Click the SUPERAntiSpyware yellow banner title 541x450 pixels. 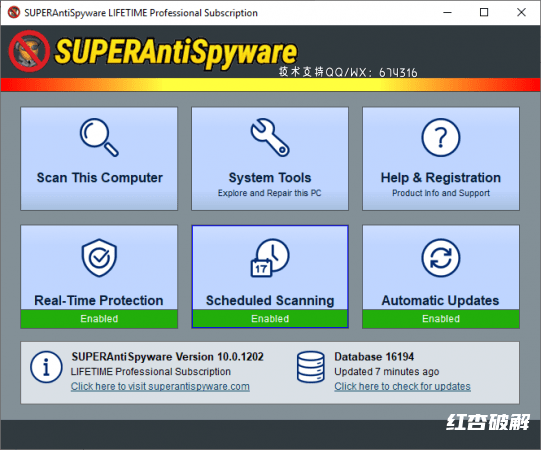coord(176,52)
